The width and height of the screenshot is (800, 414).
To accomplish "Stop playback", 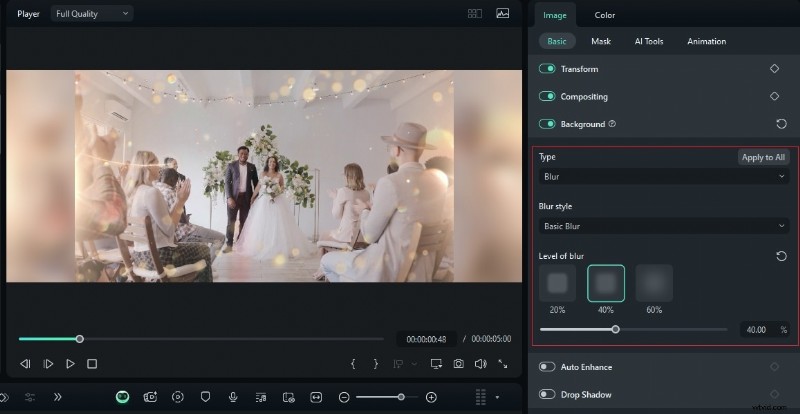I will click(92, 364).
